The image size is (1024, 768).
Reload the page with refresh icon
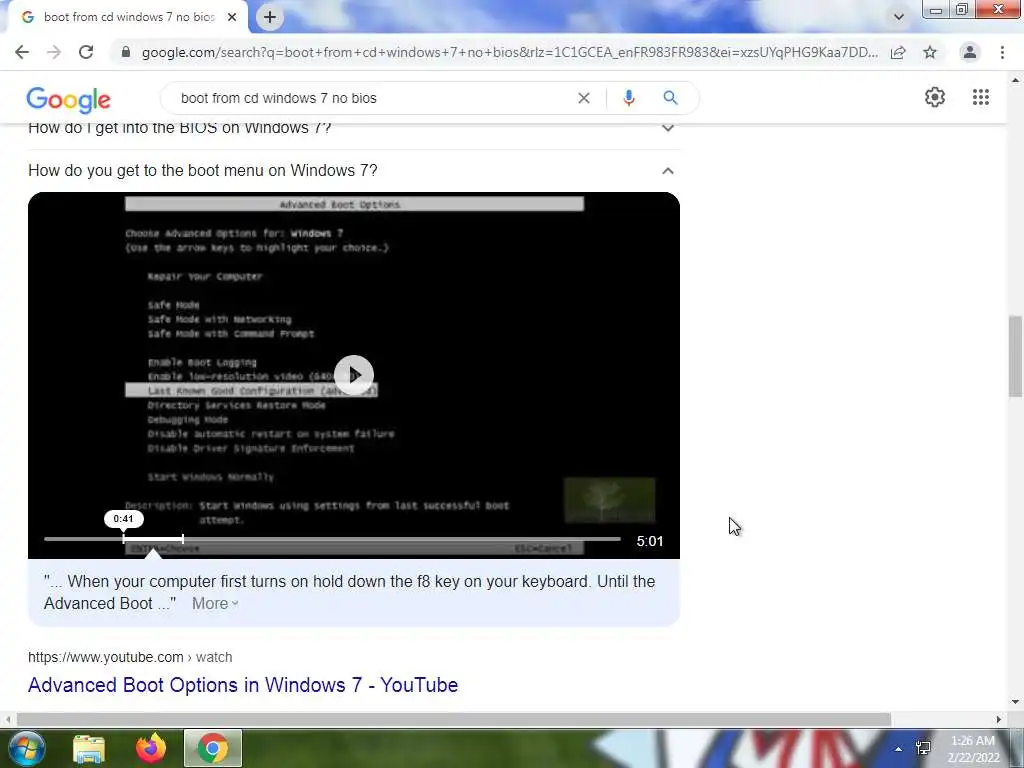pyautogui.click(x=86, y=52)
